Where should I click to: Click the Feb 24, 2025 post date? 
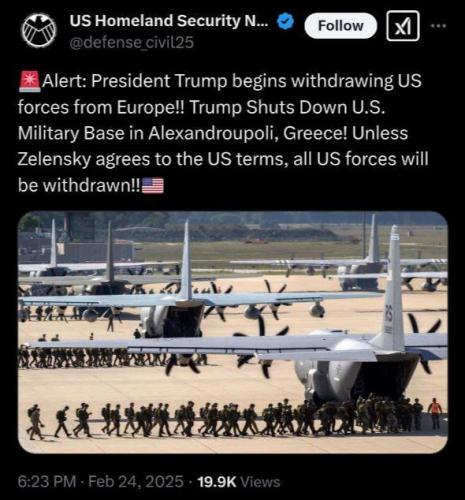pos(136,482)
